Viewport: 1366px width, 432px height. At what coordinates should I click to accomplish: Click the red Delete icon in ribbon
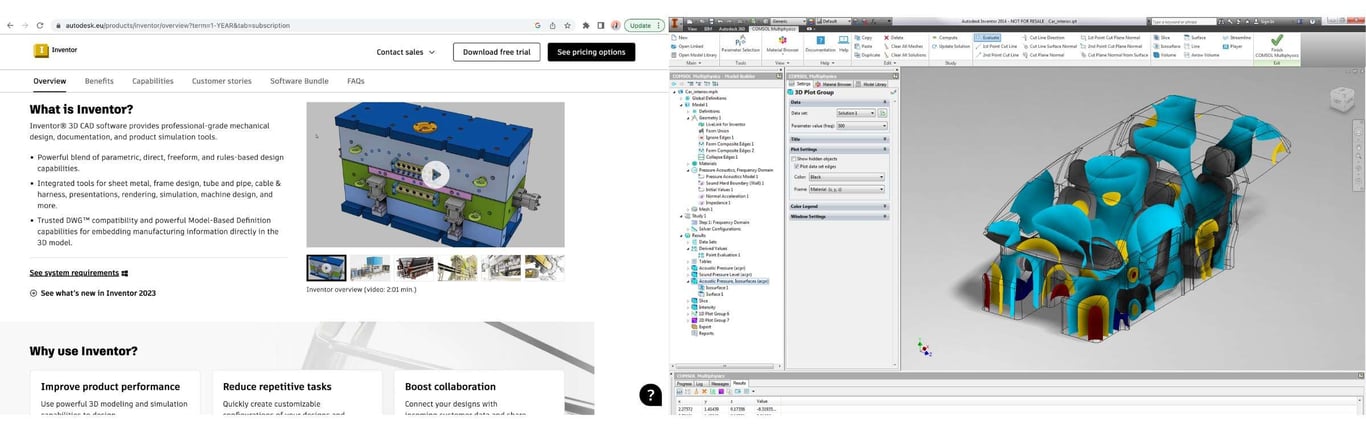[x=885, y=37]
